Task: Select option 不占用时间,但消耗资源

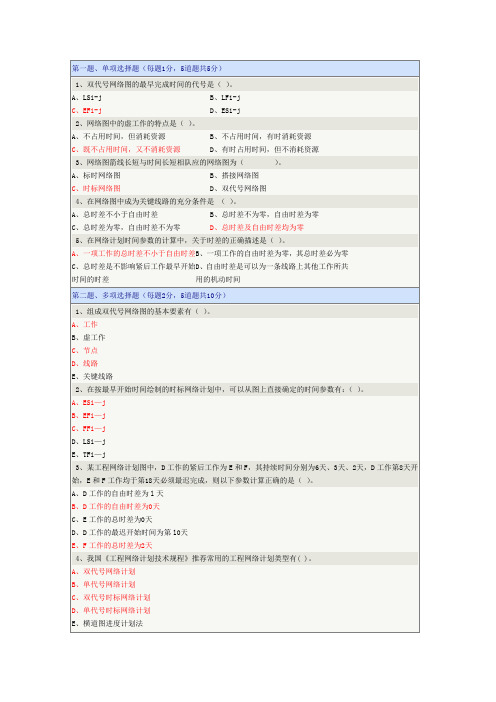Action: (x=119, y=136)
